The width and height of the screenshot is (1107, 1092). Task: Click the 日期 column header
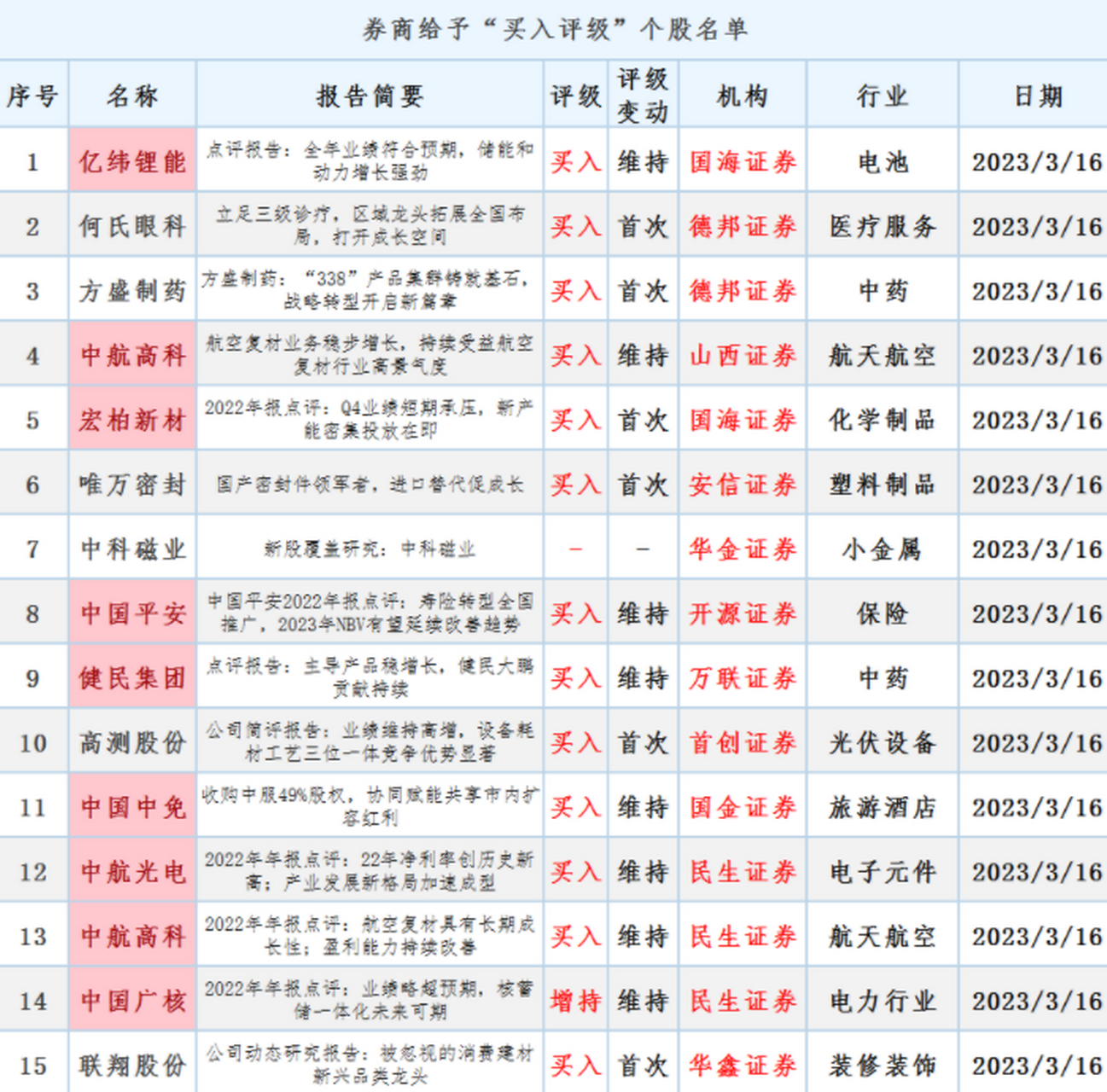pyautogui.click(x=1038, y=96)
